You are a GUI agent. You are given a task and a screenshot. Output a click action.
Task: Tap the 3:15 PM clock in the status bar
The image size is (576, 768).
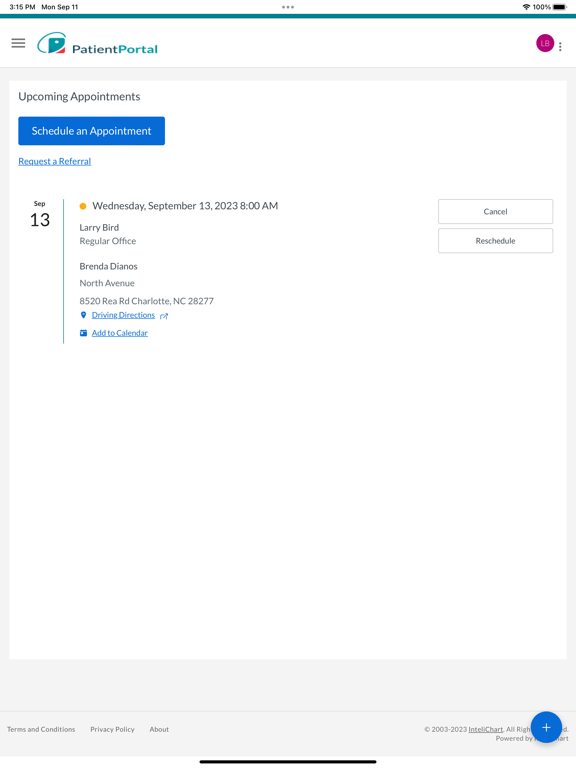point(22,7)
